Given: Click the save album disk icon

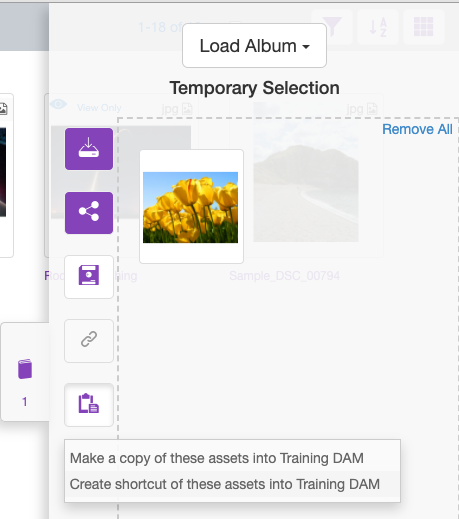Looking at the screenshot, I should [89, 277].
